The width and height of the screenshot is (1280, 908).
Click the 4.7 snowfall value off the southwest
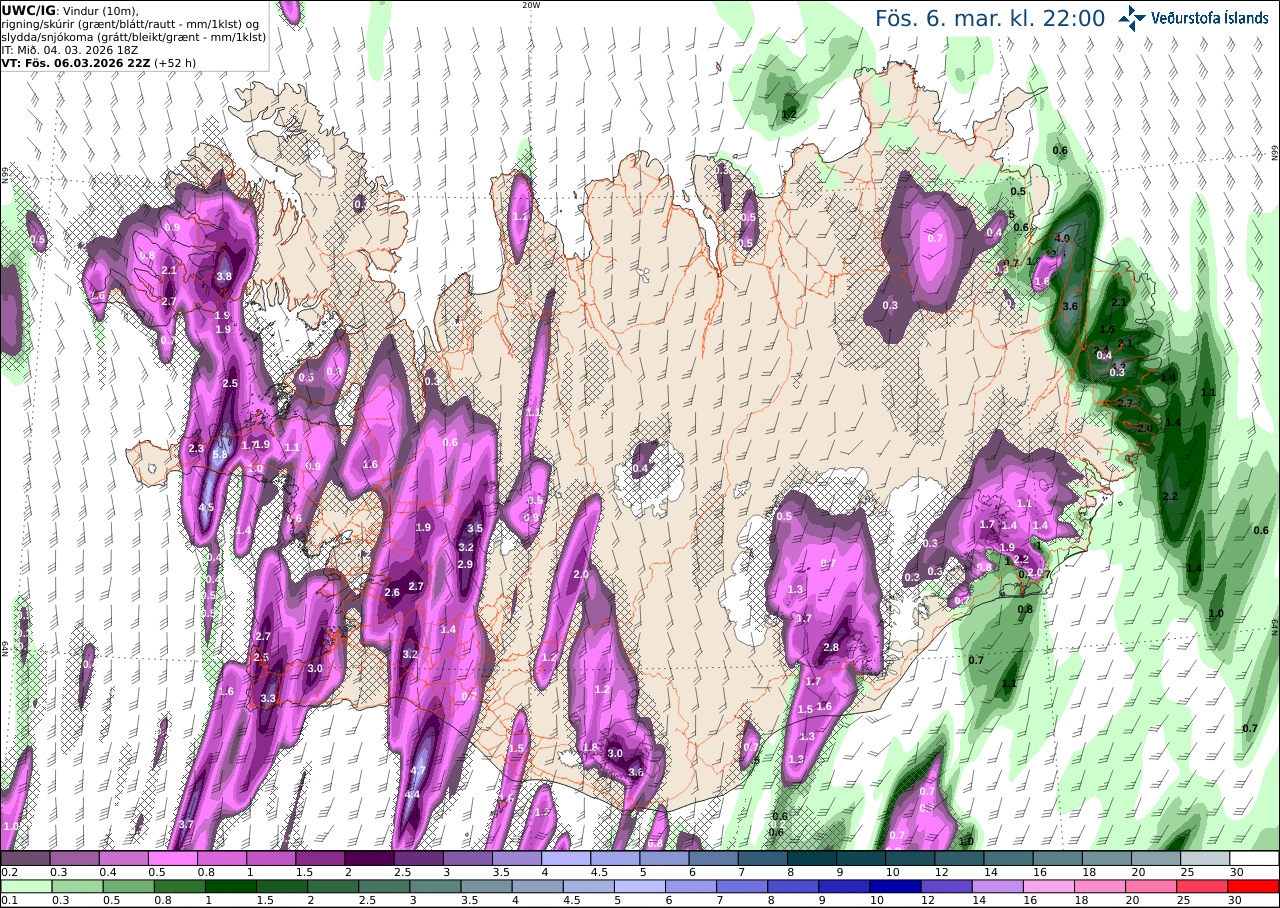click(x=418, y=770)
